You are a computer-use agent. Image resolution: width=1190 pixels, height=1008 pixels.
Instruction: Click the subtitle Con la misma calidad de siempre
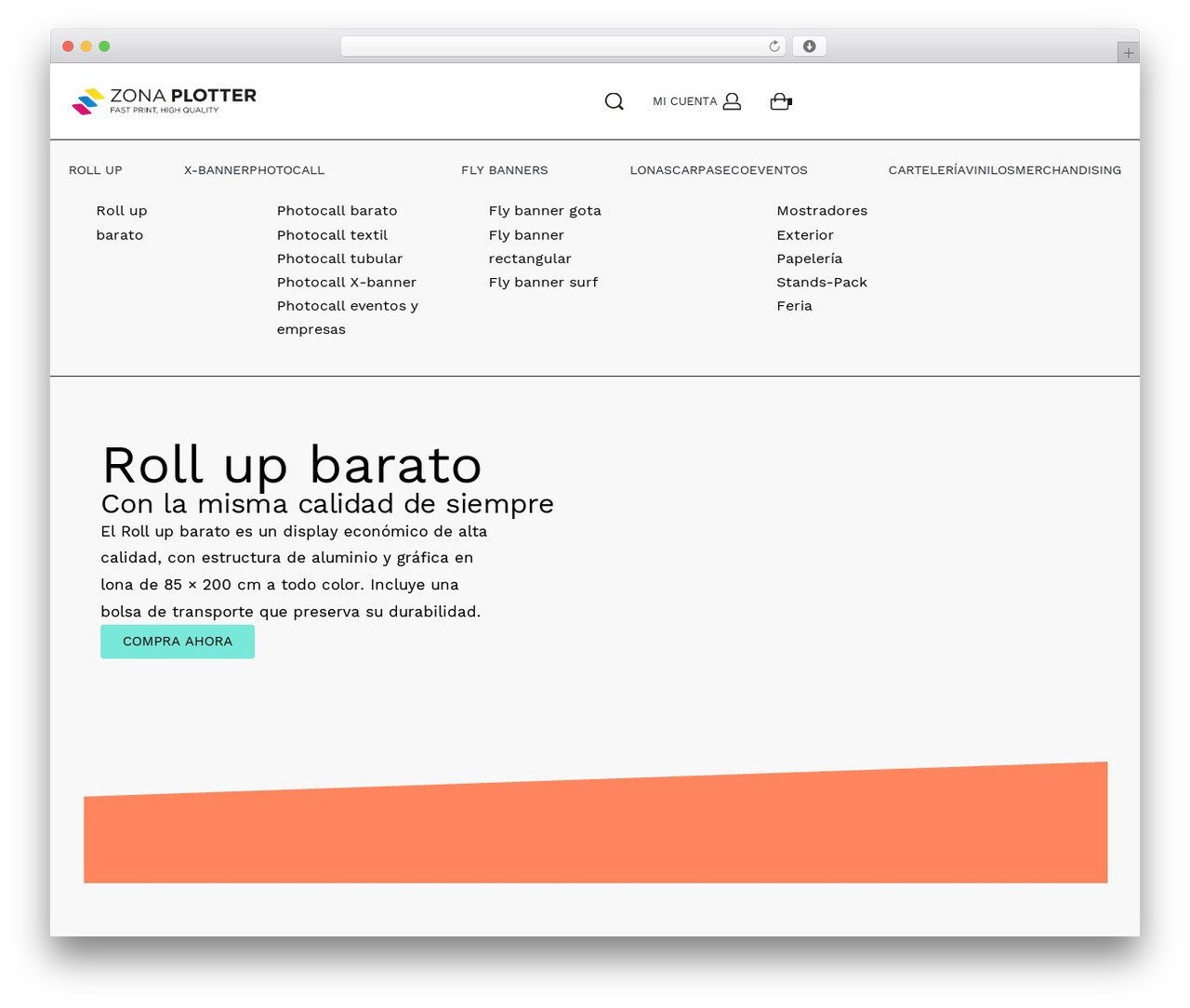327,504
